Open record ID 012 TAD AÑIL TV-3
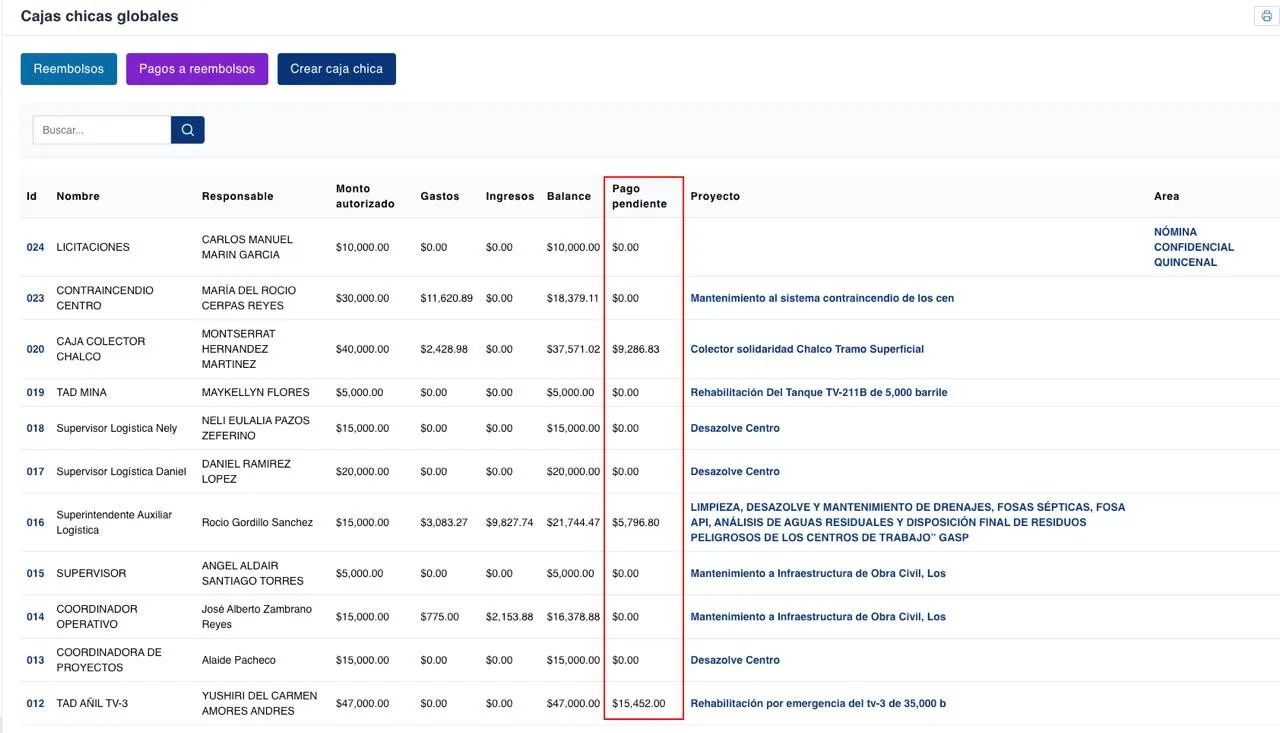Screen dimensions: 1280x733 pos(35,703)
